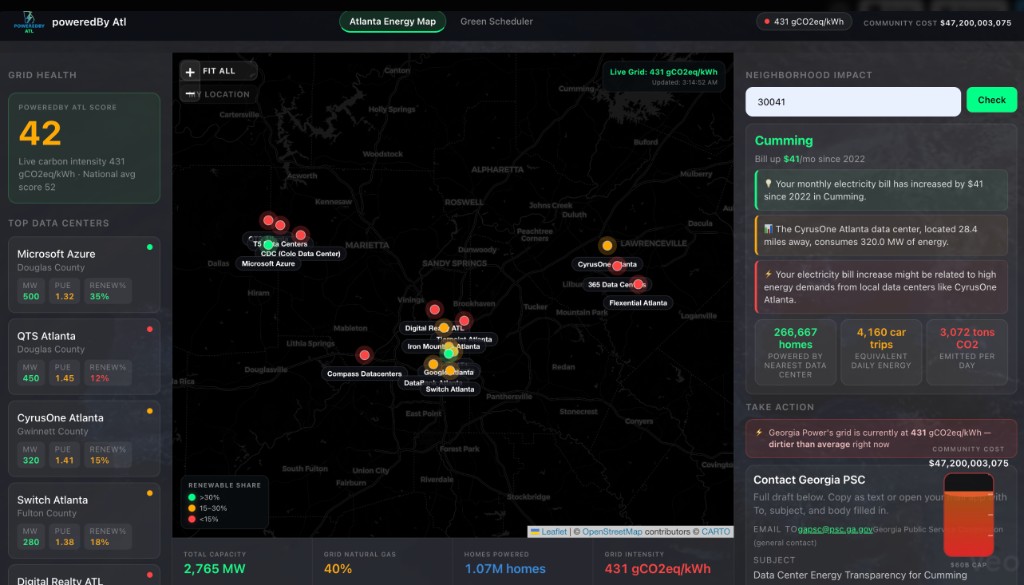
Task: Zoom in with the map plus icon
Action: 190,72
